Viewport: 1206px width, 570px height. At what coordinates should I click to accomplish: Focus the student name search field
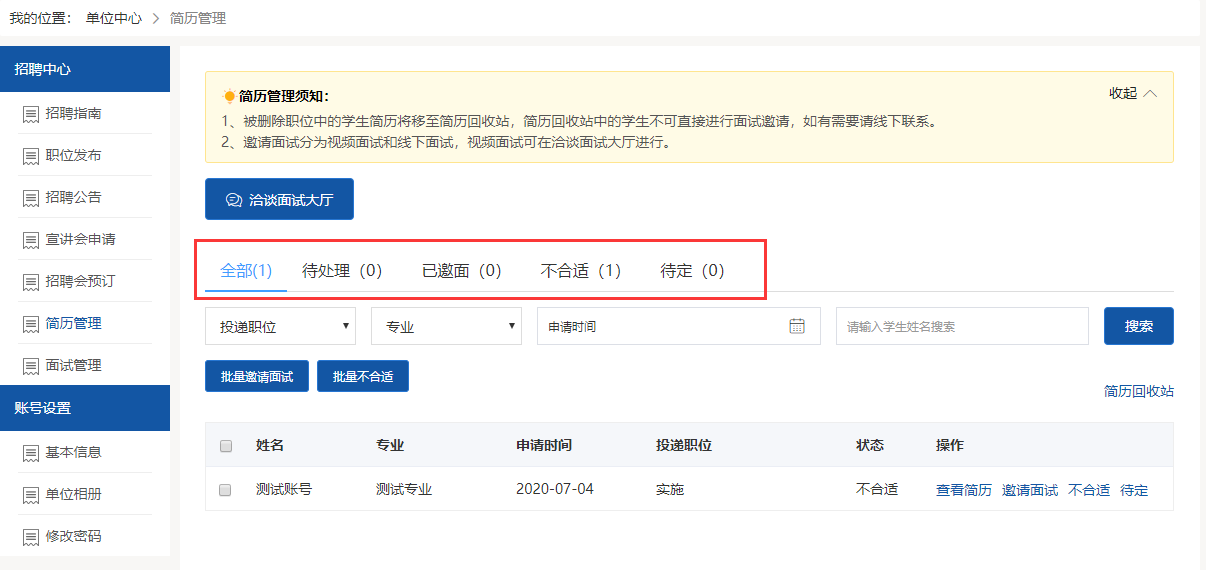[x=961, y=326]
